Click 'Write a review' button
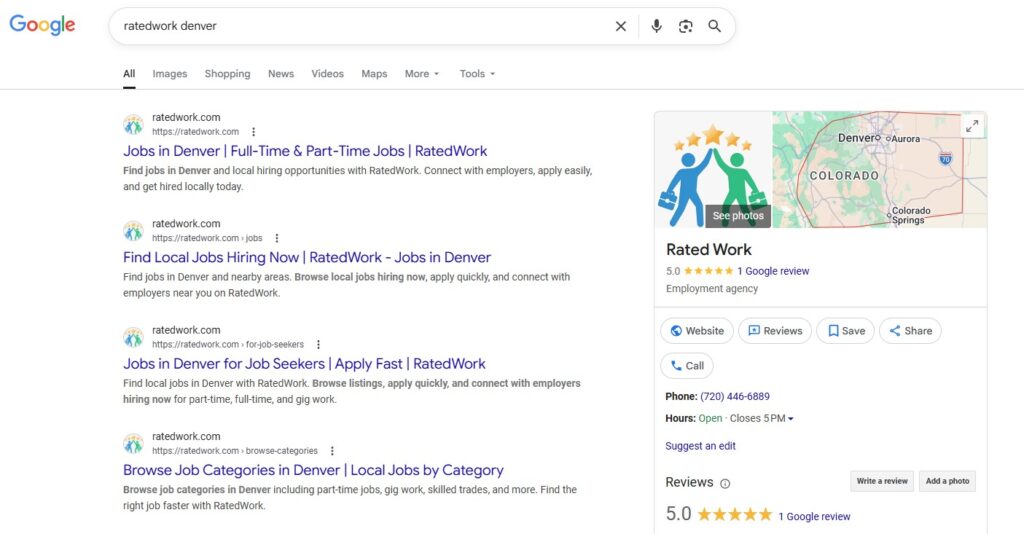 pos(882,481)
